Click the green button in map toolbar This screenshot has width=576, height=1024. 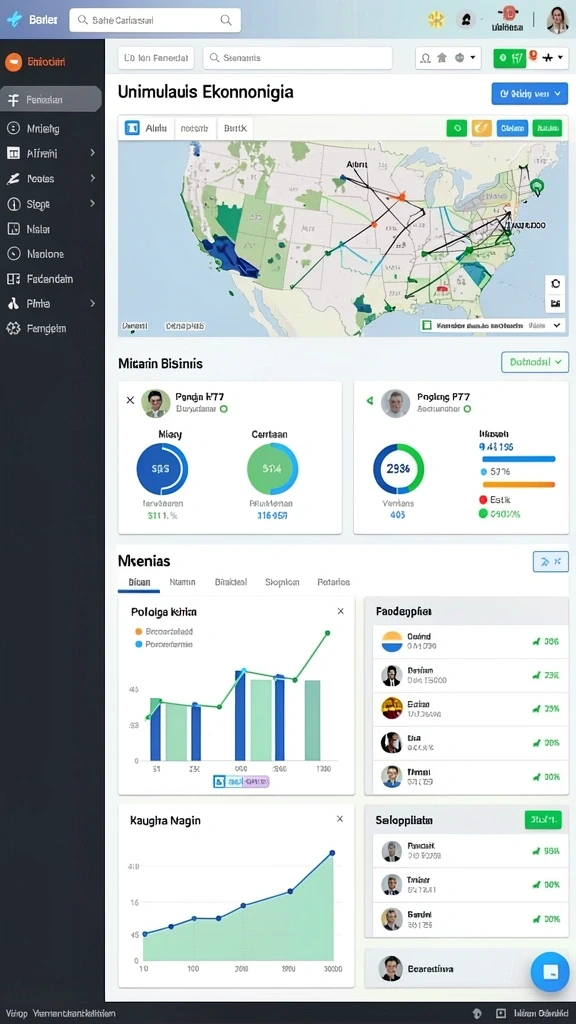click(x=457, y=128)
